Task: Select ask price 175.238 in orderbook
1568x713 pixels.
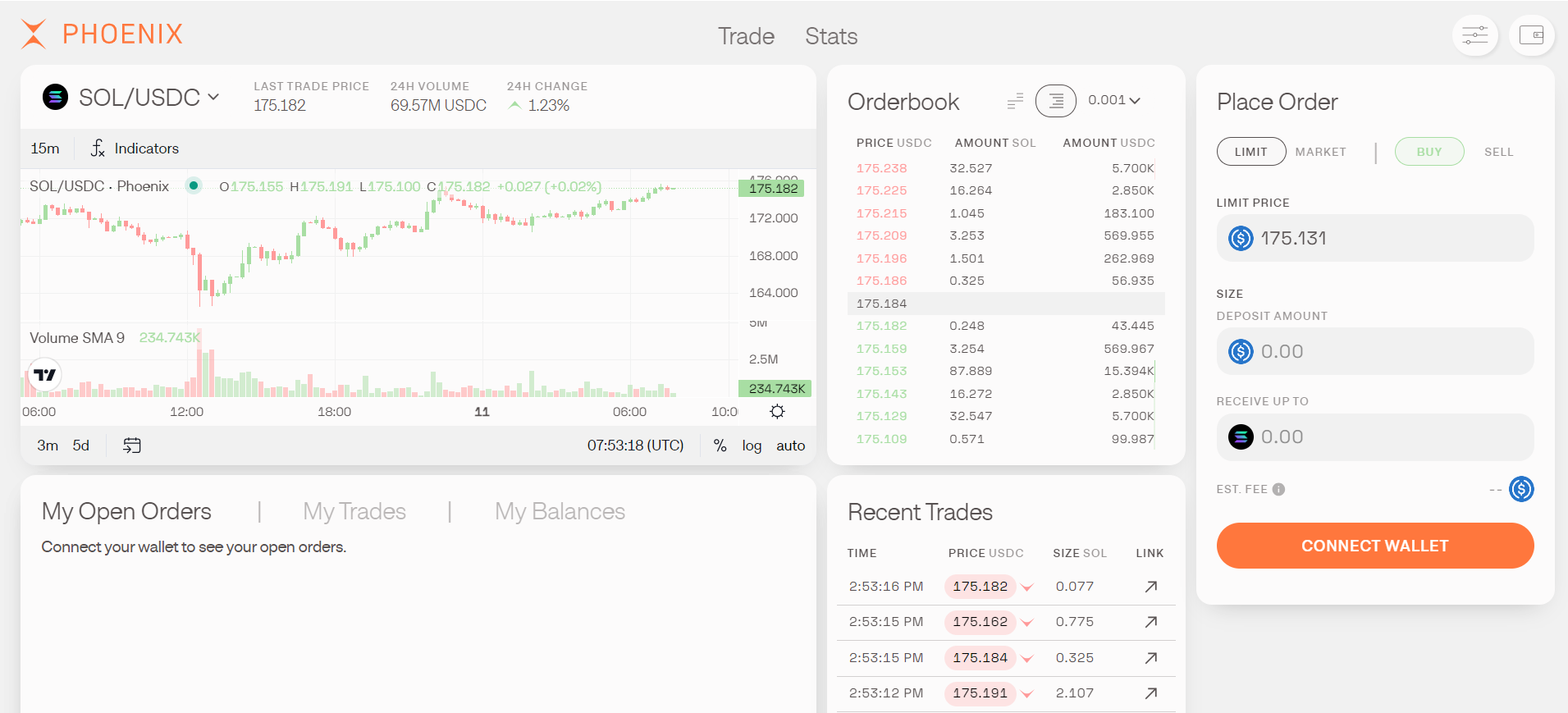Action: coord(882,168)
